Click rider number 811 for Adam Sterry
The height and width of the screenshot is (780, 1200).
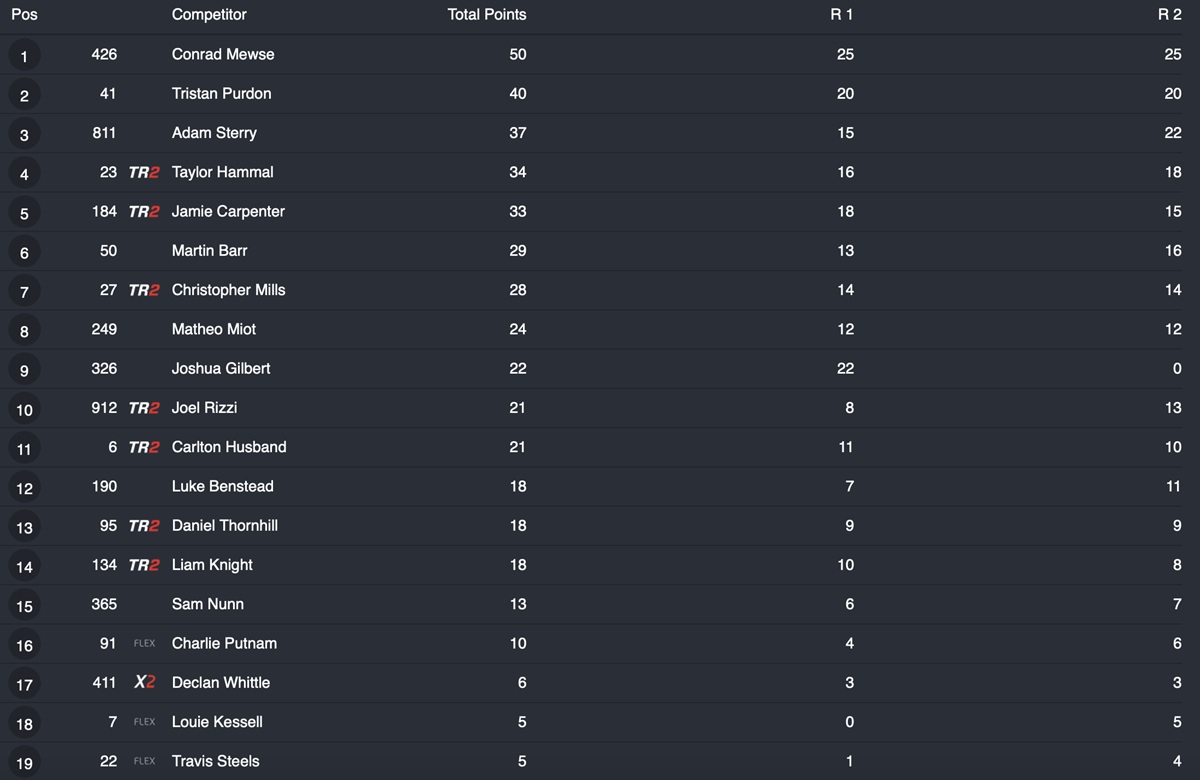(x=104, y=133)
